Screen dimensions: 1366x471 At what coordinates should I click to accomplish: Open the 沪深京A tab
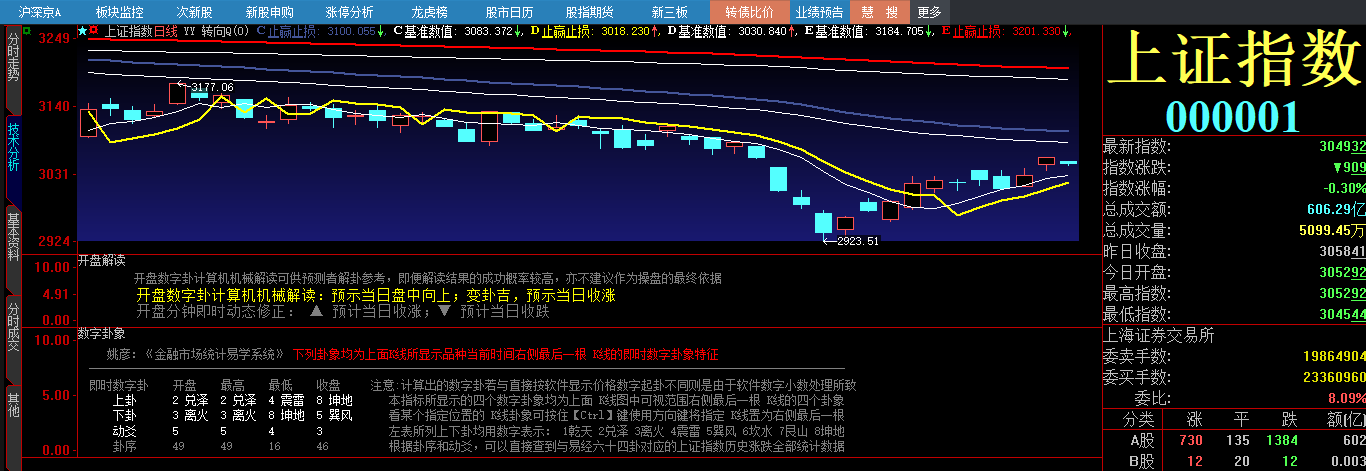(x=40, y=12)
